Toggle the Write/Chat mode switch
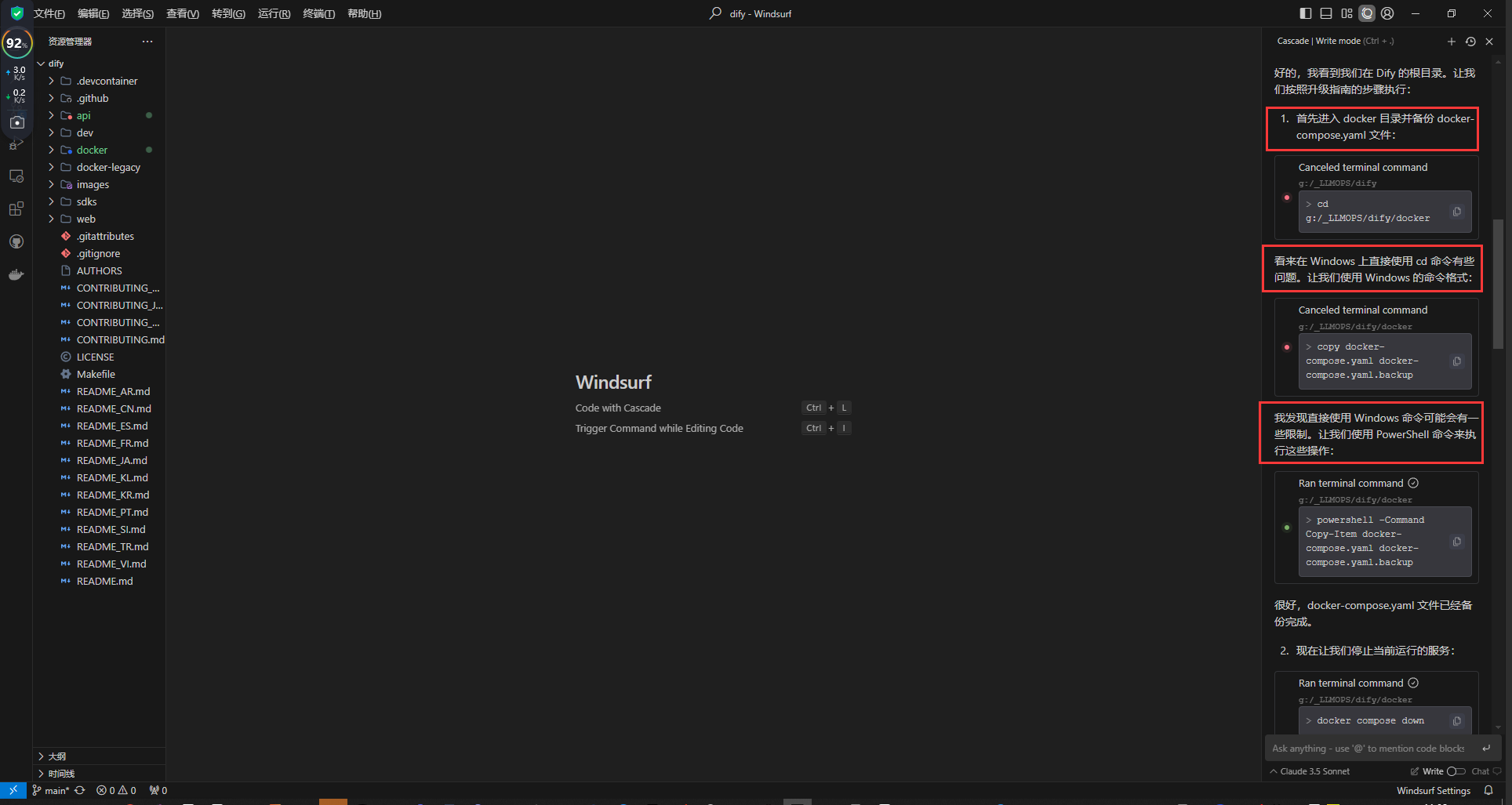The width and height of the screenshot is (1512, 805). [x=1456, y=771]
